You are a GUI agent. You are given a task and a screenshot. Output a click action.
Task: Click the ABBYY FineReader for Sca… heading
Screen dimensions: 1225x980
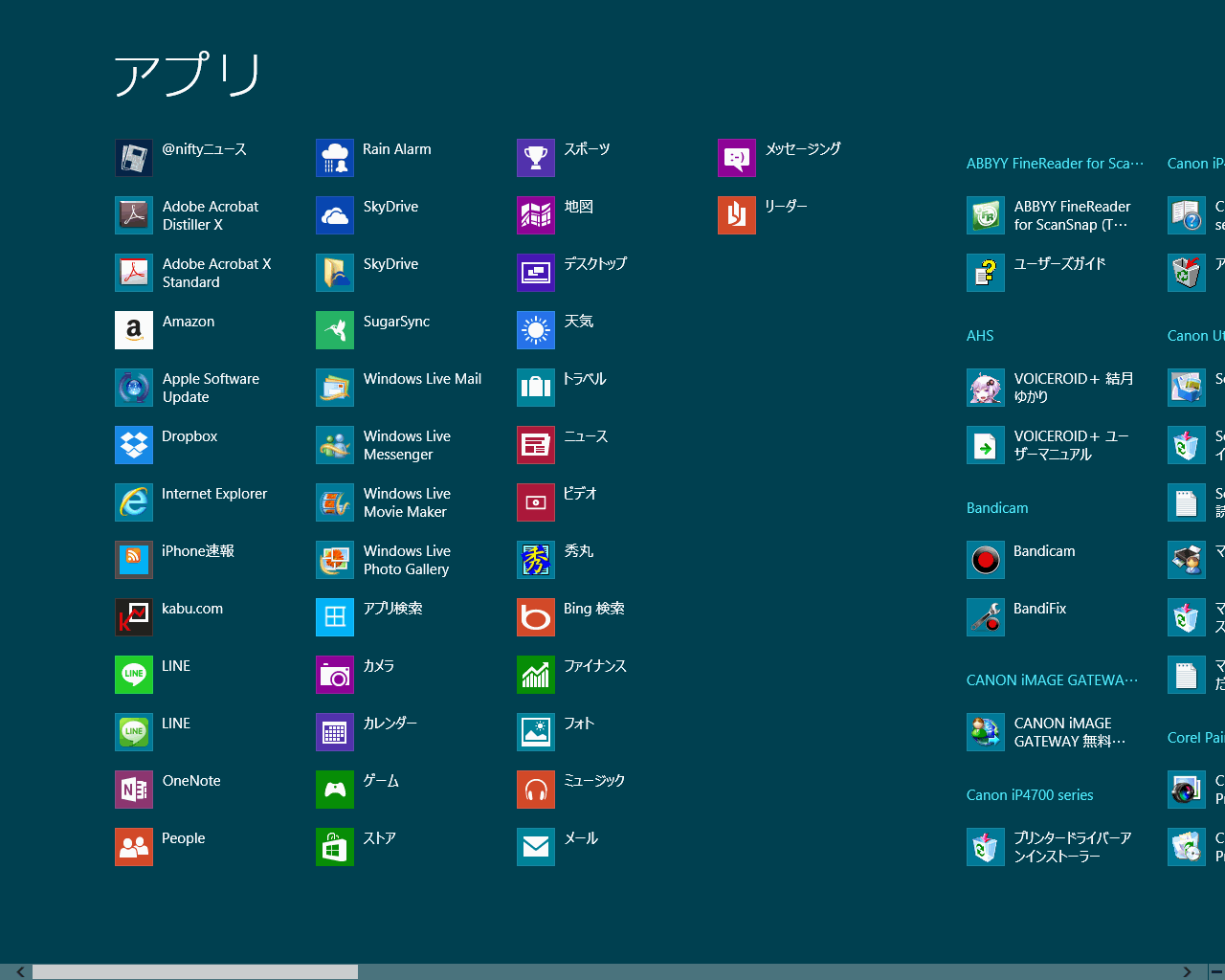1056,164
